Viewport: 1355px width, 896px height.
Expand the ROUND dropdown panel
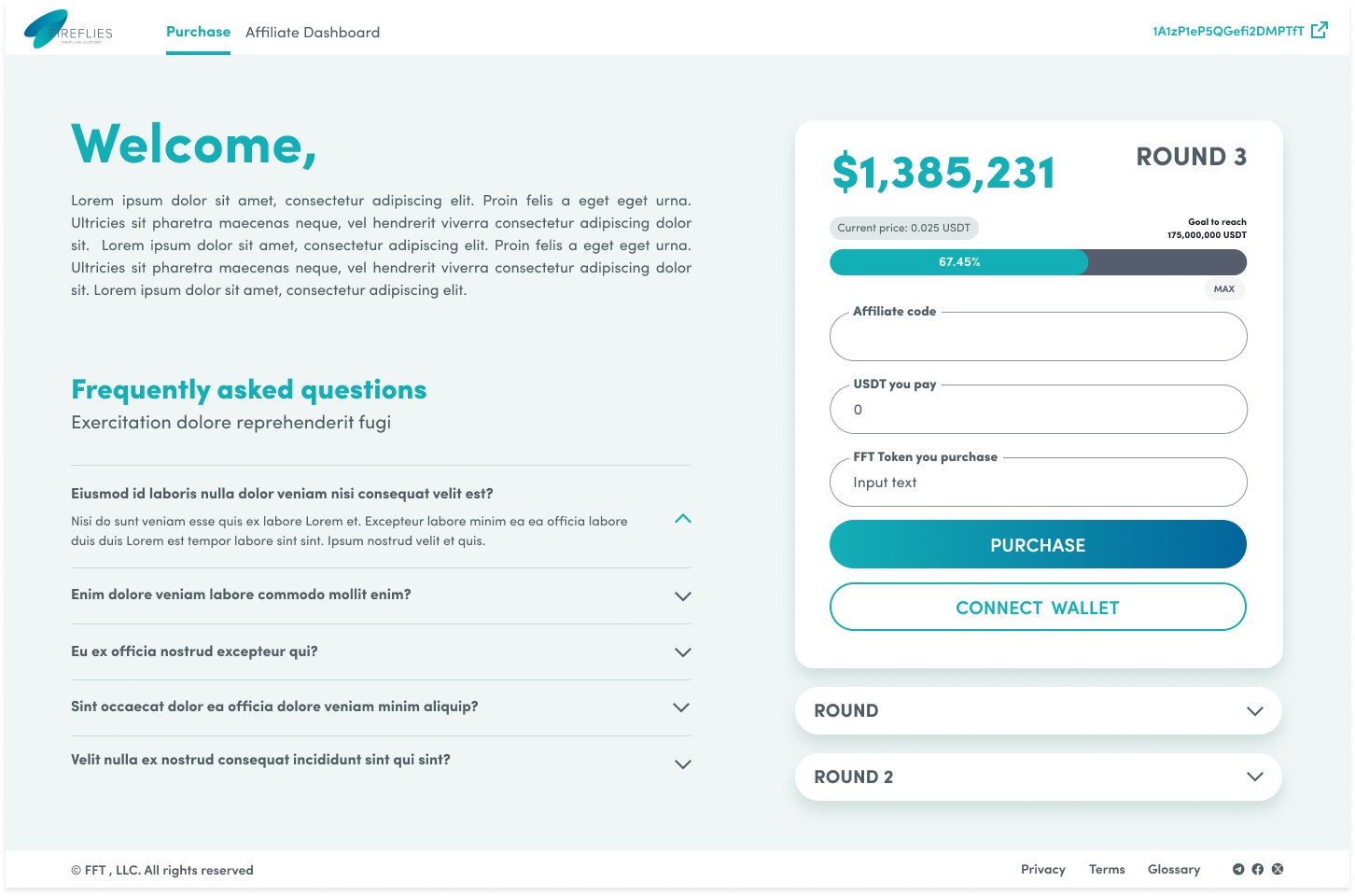[x=1254, y=711]
